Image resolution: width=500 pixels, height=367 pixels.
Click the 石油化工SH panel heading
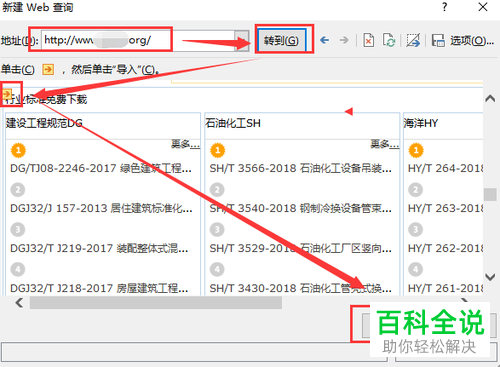coord(233,123)
